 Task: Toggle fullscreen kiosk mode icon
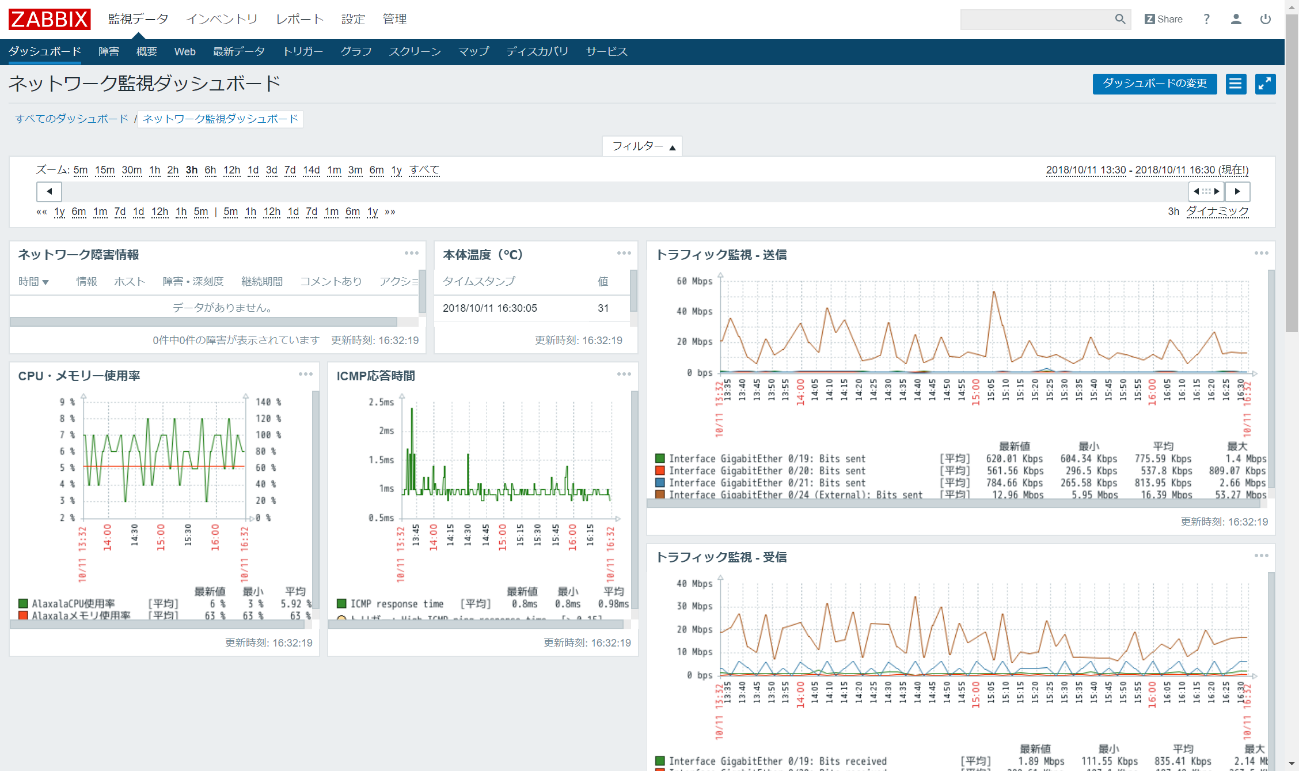(x=1265, y=84)
